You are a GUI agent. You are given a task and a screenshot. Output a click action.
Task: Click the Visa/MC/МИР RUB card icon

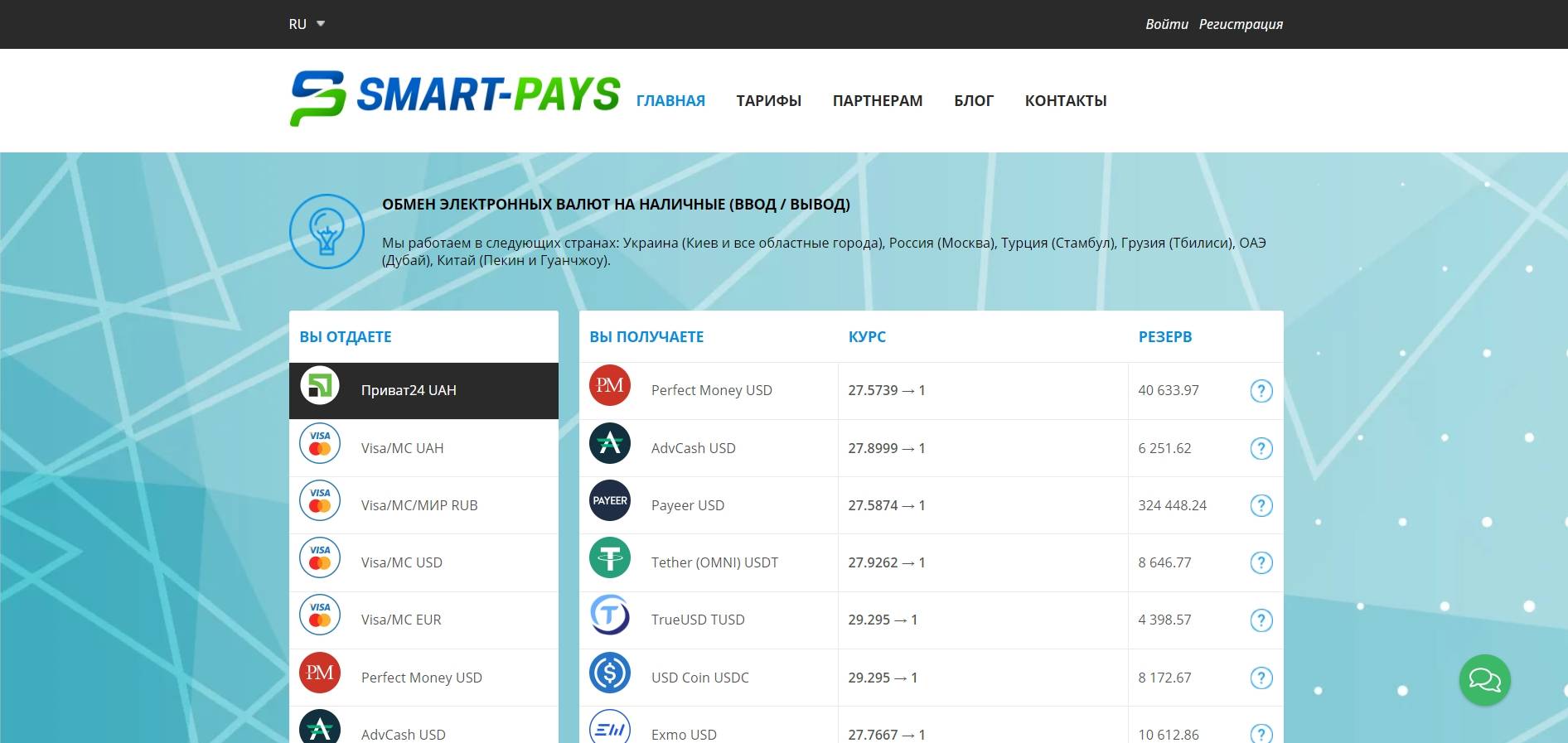[x=320, y=500]
